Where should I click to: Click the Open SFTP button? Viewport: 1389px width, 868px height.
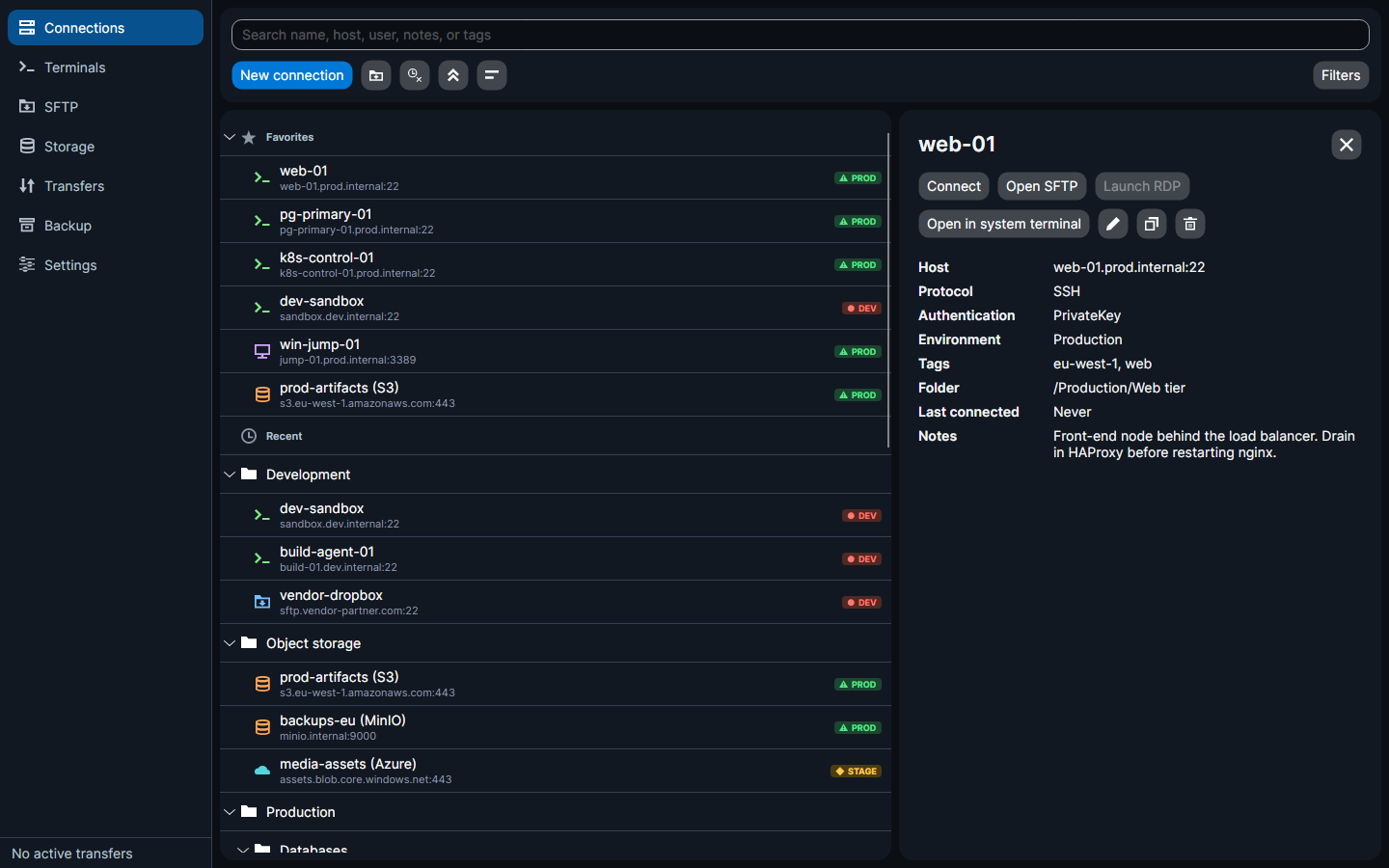pyautogui.click(x=1042, y=186)
